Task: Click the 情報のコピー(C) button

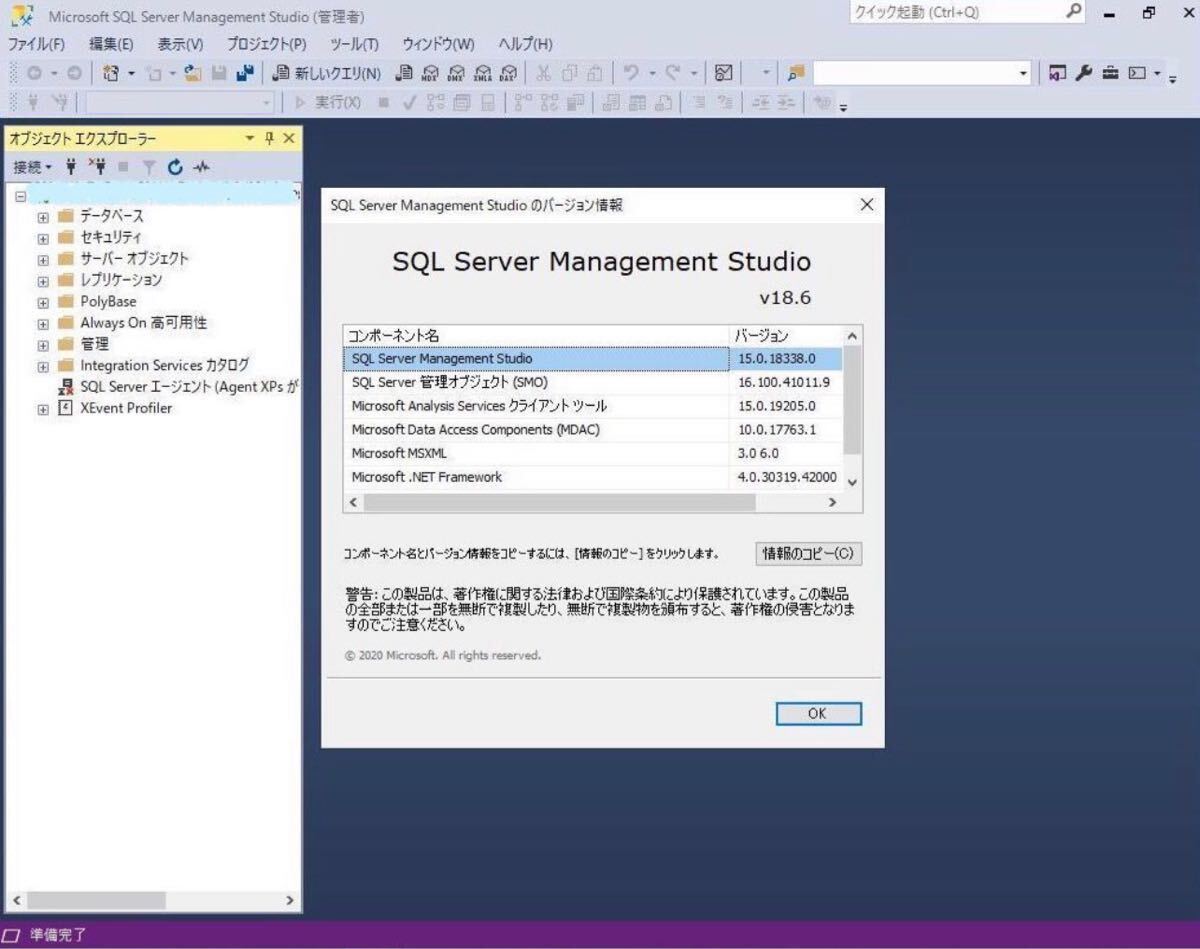Action: pos(808,553)
